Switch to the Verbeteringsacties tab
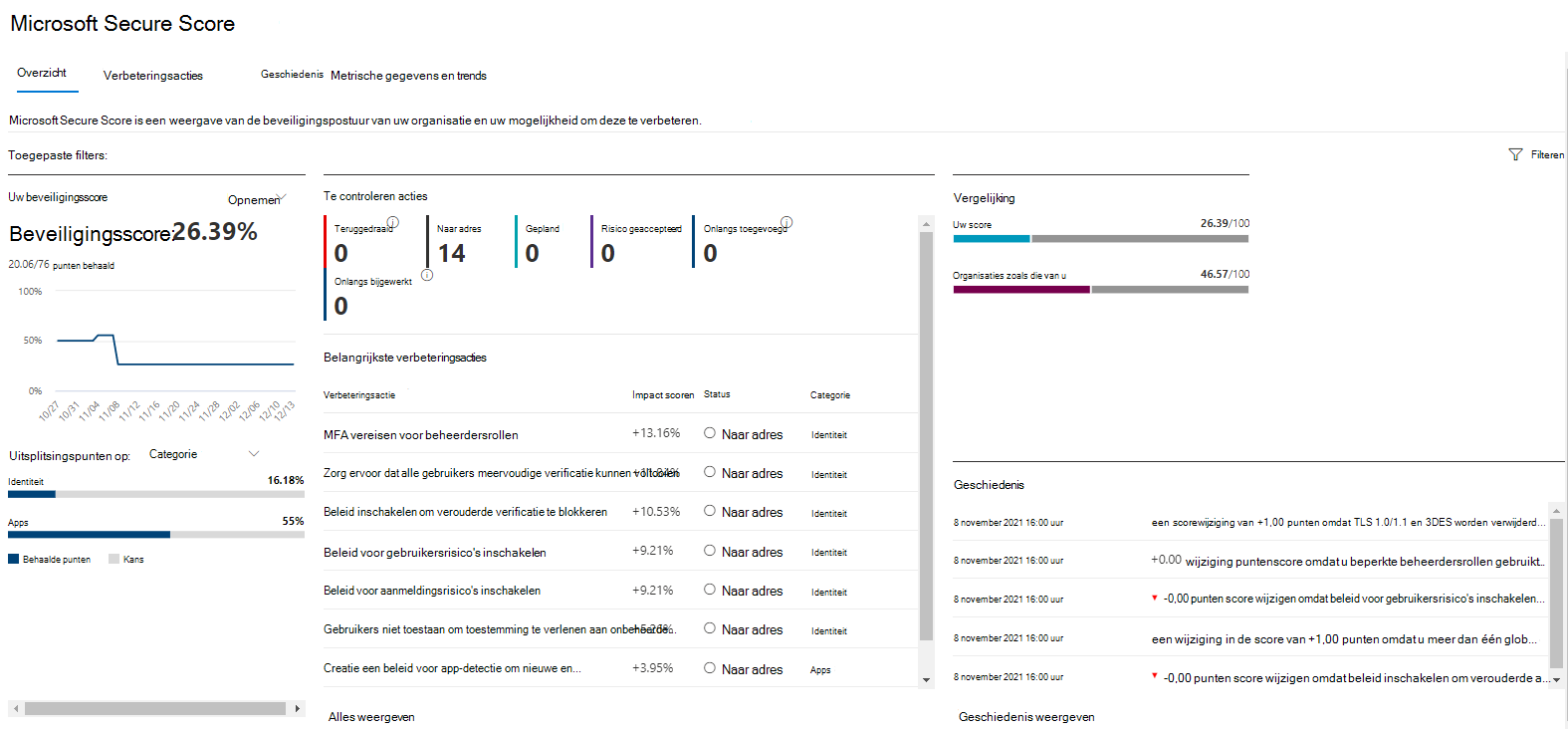Image resolution: width=1568 pixels, height=729 pixels. (x=153, y=76)
